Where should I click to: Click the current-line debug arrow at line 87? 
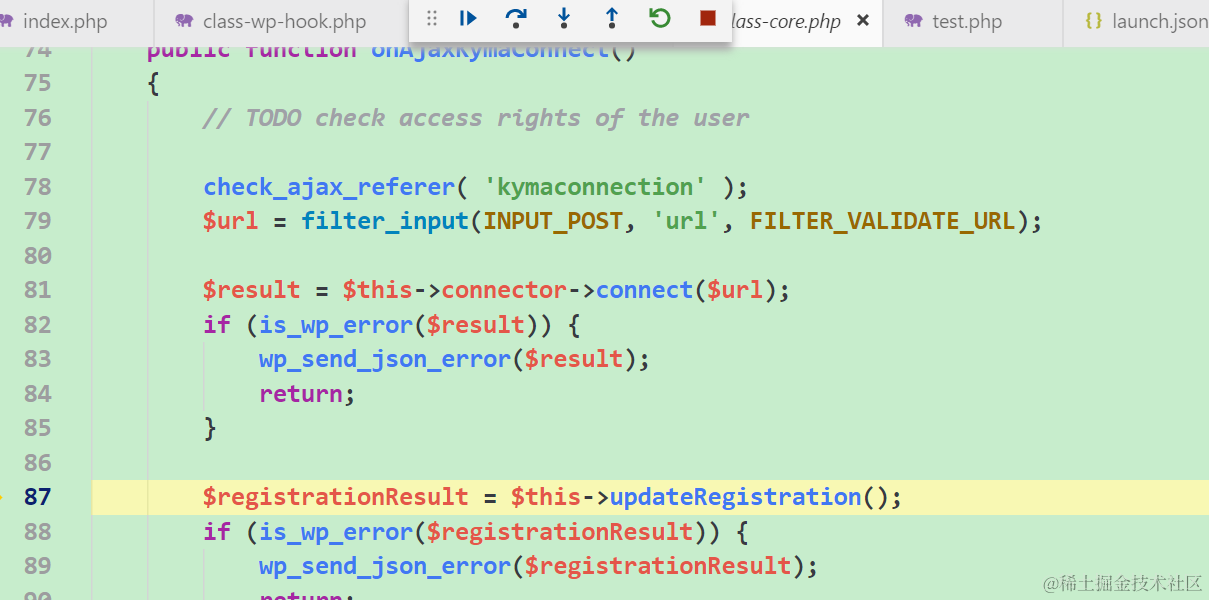pyautogui.click(x=3, y=497)
